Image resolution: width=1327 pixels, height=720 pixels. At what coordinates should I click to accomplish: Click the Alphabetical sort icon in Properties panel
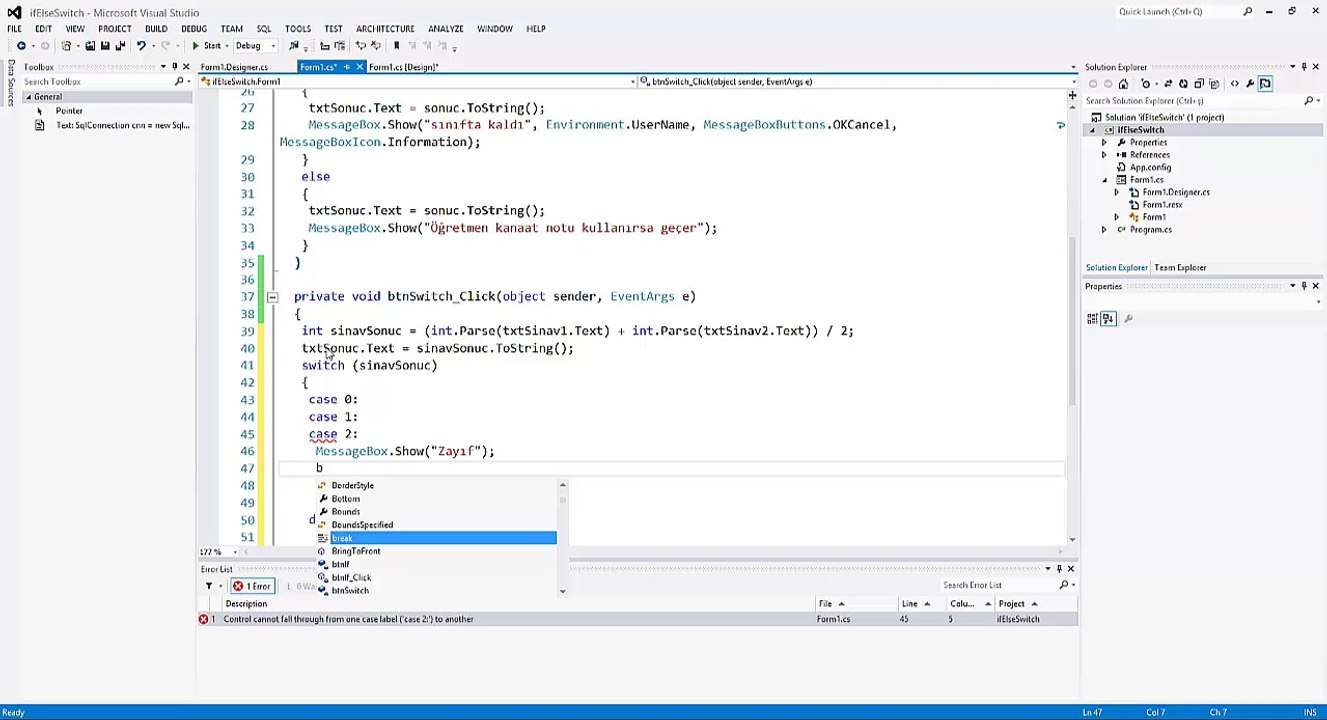(1108, 319)
